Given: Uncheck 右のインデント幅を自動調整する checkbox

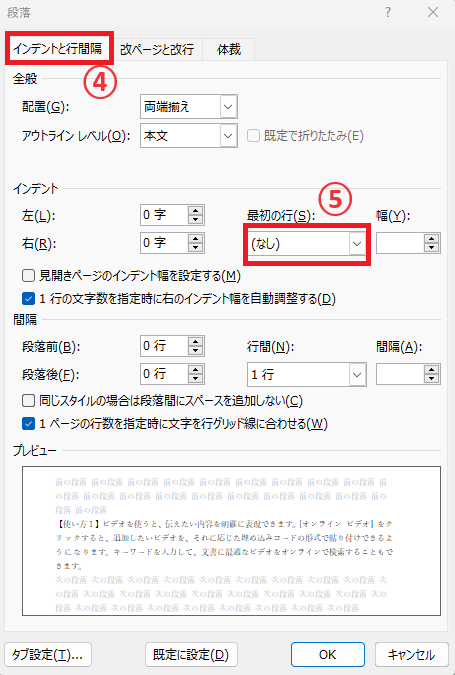Looking at the screenshot, I should (x=28, y=298).
